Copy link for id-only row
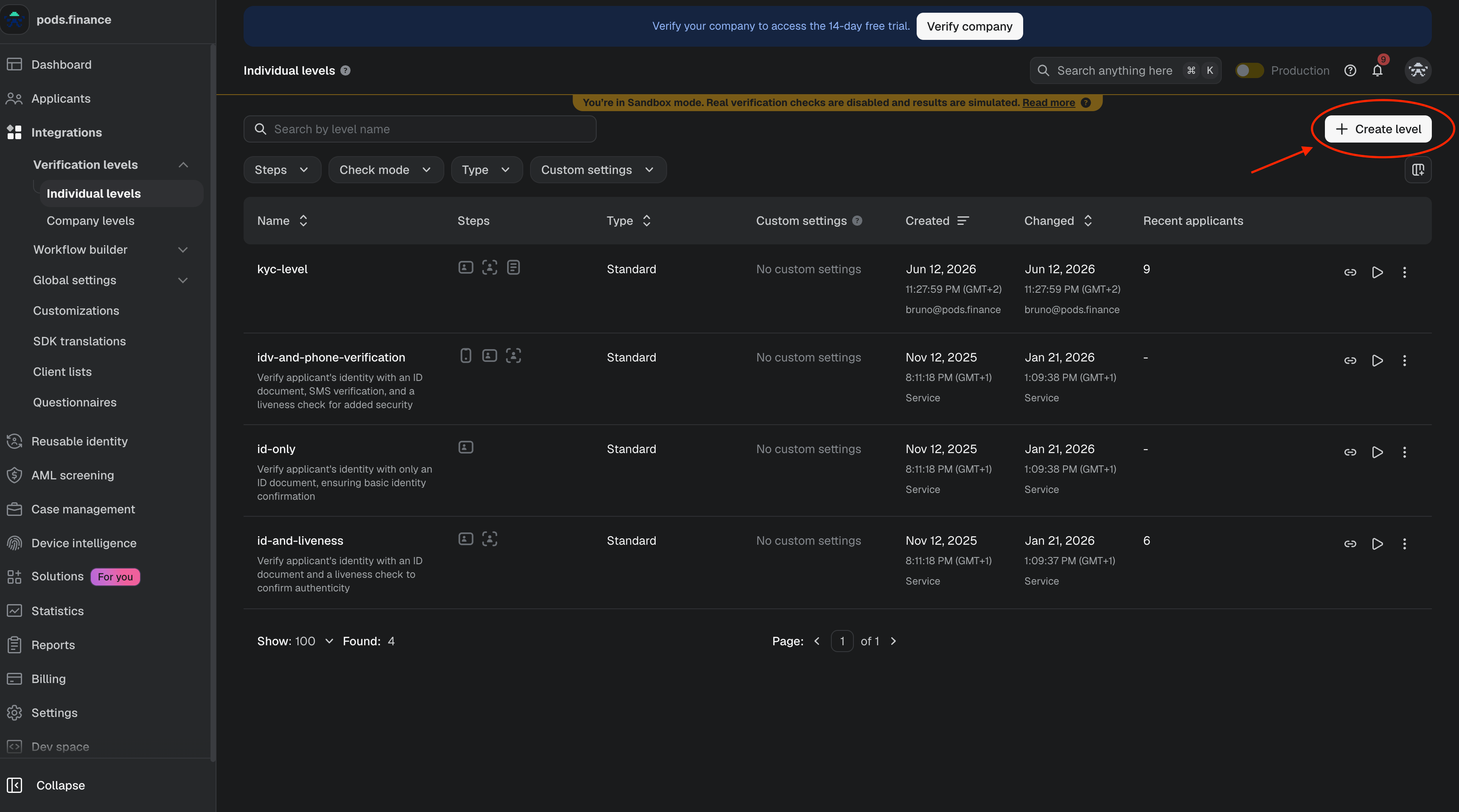Image resolution: width=1459 pixels, height=812 pixels. pos(1350,452)
